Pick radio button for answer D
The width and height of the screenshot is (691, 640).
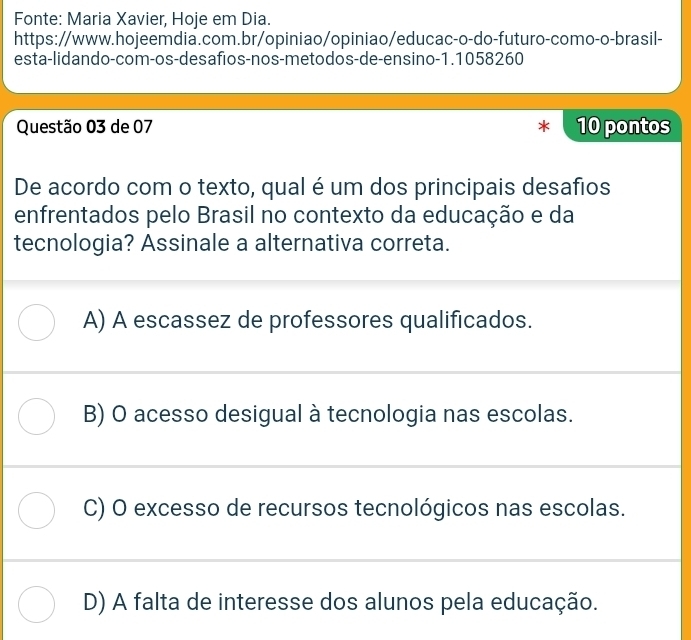pos(37,602)
